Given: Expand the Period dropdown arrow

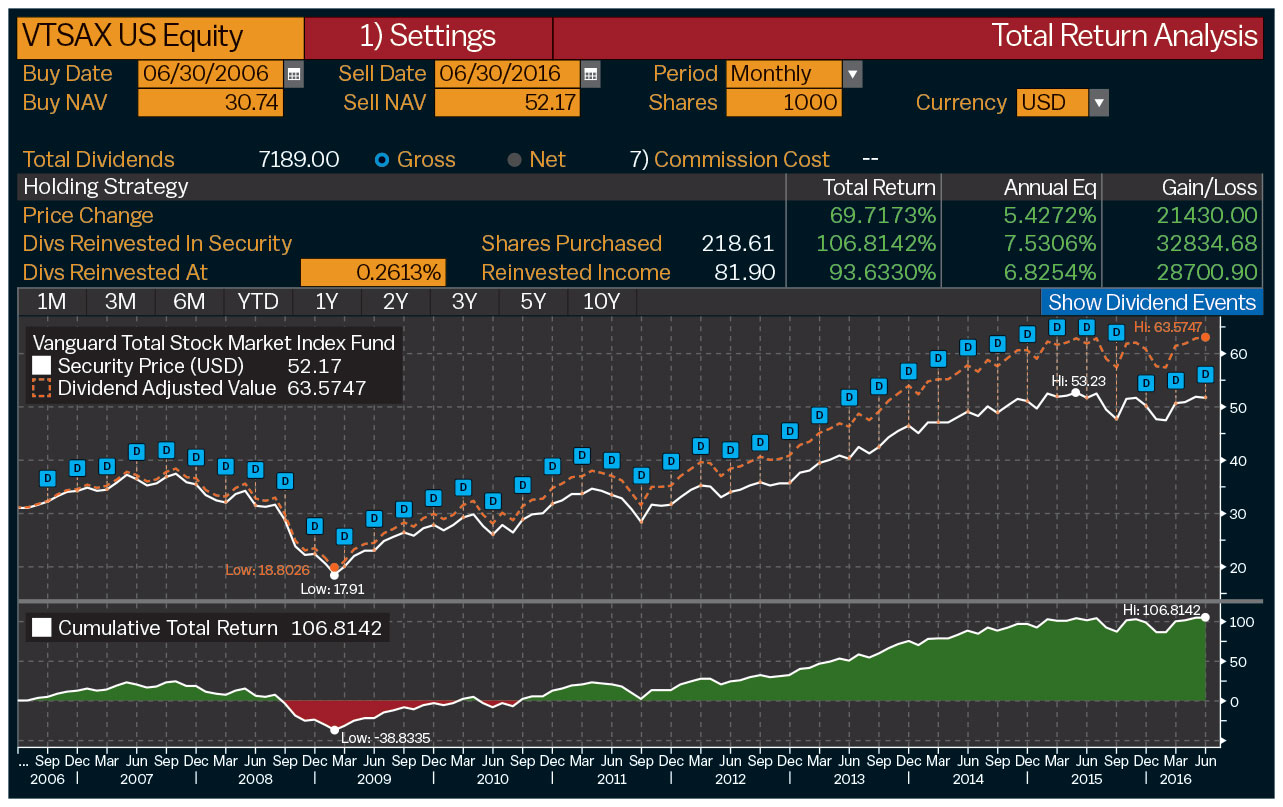Looking at the screenshot, I should click(852, 74).
